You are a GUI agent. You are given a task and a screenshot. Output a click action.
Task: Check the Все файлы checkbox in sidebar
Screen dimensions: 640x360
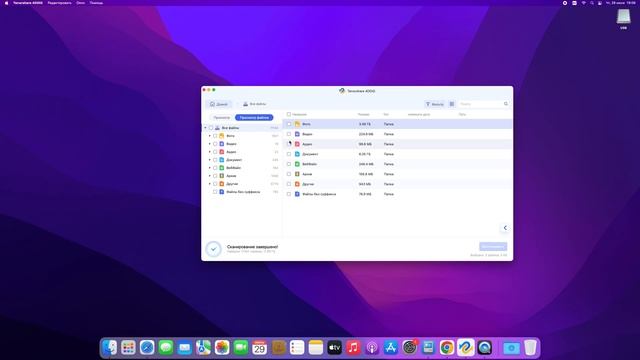(x=211, y=128)
